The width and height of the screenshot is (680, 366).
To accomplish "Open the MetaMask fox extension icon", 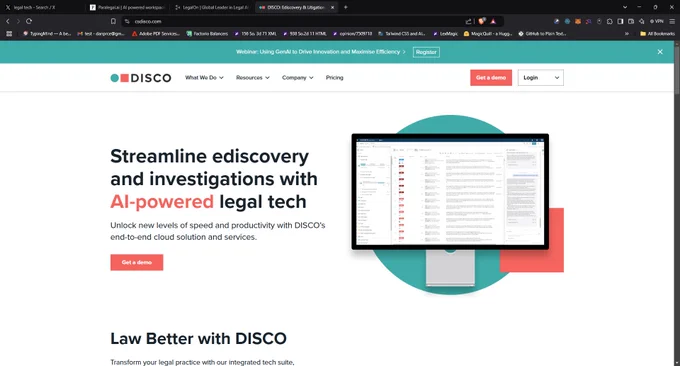I will [x=578, y=21].
